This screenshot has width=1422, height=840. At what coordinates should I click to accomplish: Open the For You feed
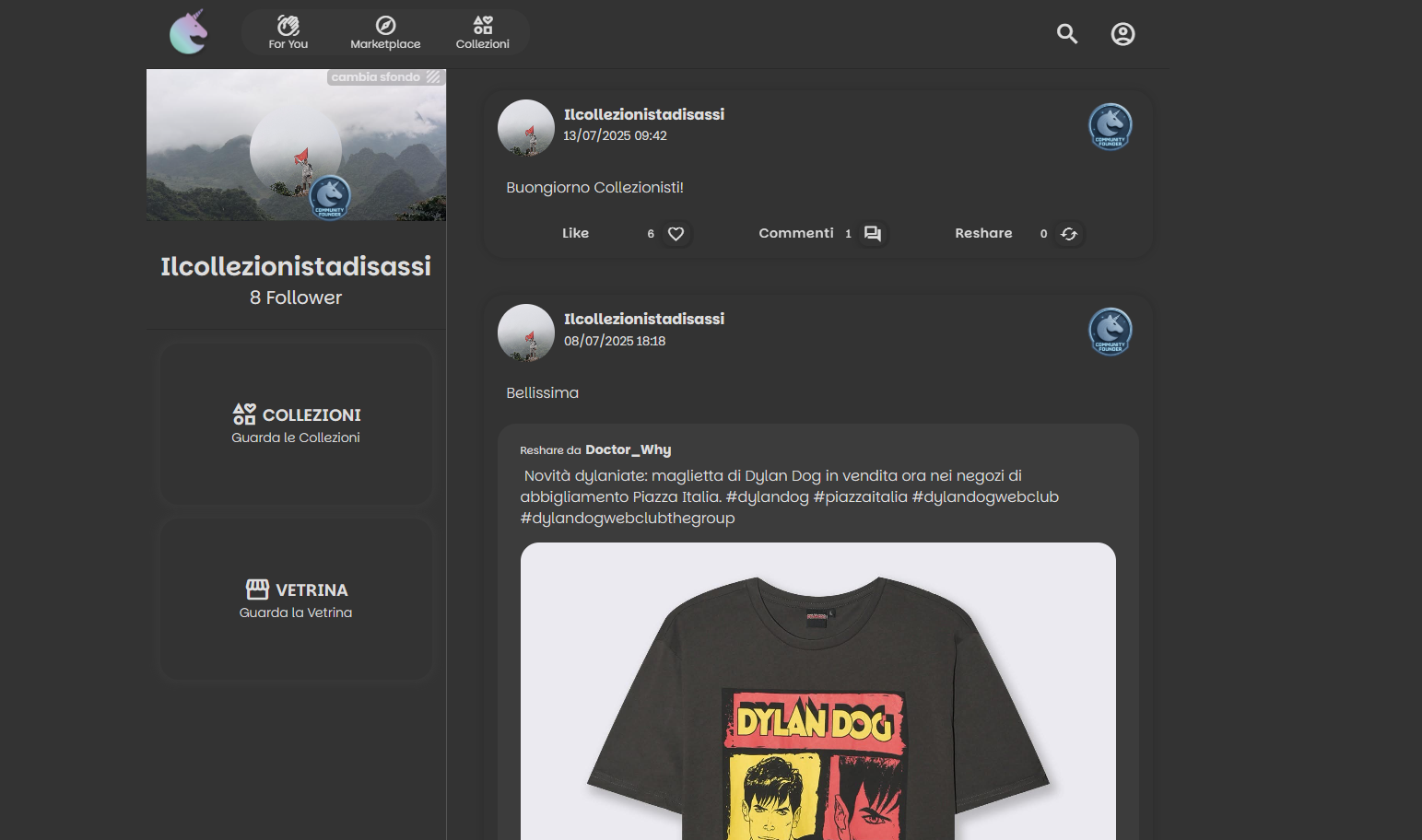(288, 32)
